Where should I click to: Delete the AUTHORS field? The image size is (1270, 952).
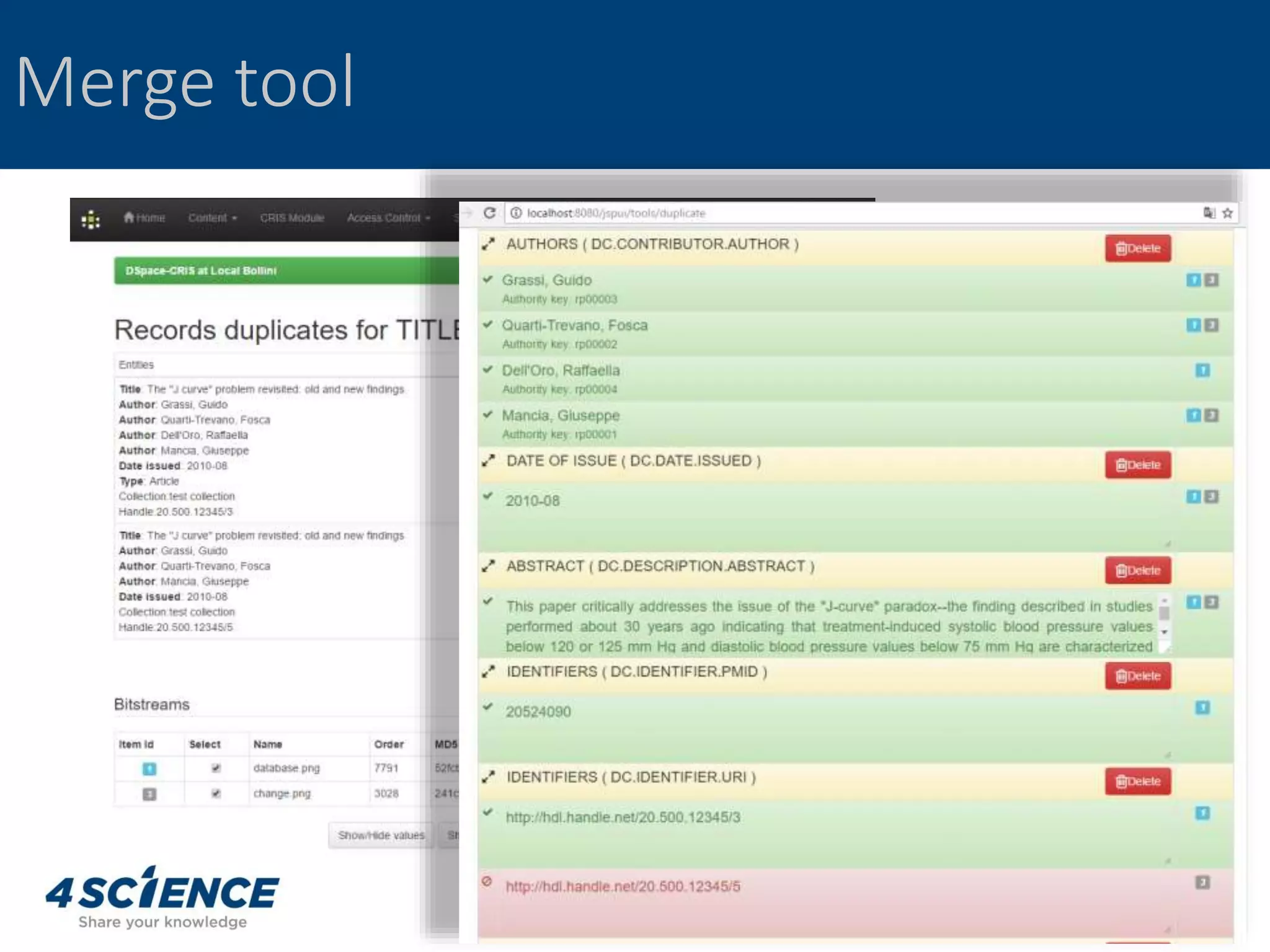click(x=1138, y=248)
